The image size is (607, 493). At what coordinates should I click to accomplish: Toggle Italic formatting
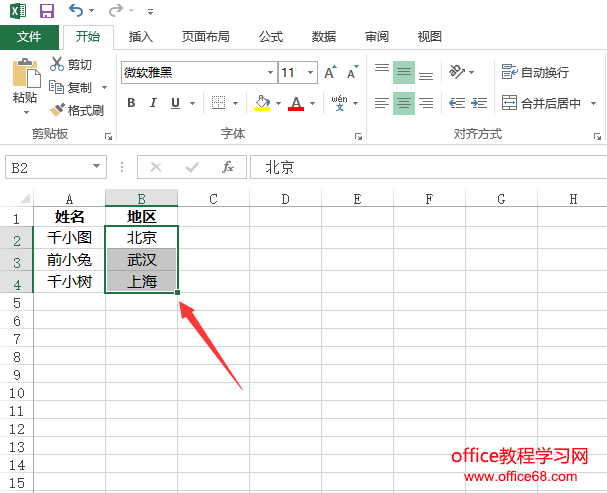(x=153, y=103)
